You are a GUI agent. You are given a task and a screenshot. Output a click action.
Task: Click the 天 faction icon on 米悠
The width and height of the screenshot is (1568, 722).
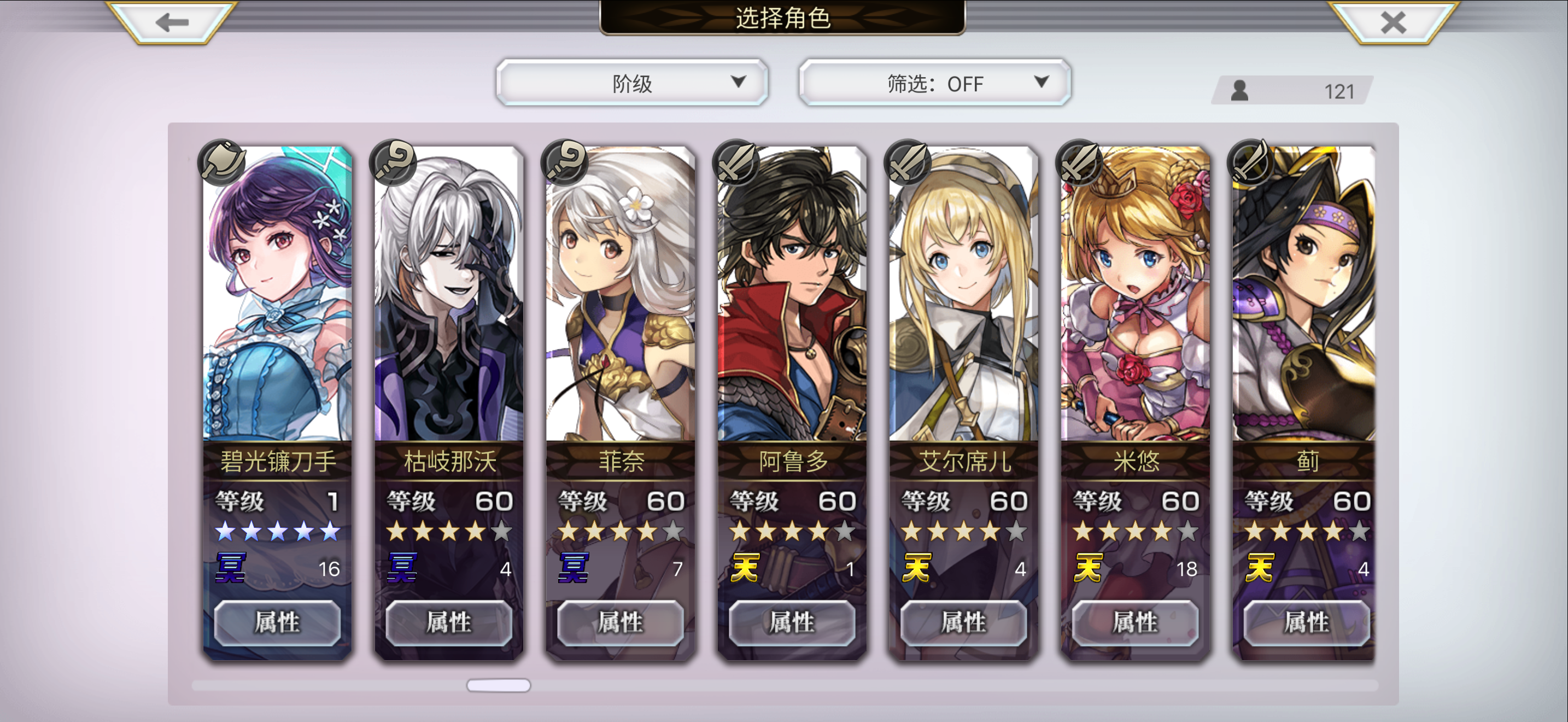[1089, 568]
